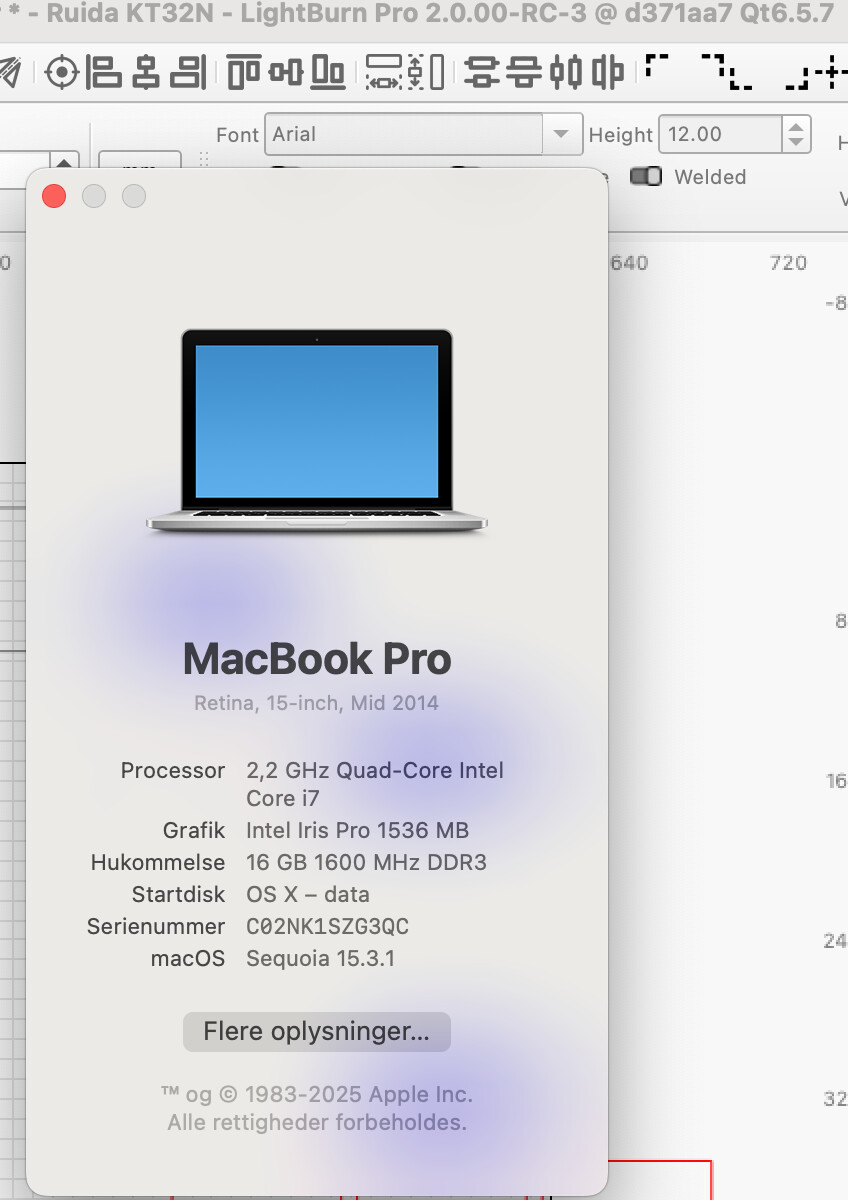
Task: Close the About This Mac window
Action: pyautogui.click(x=54, y=196)
